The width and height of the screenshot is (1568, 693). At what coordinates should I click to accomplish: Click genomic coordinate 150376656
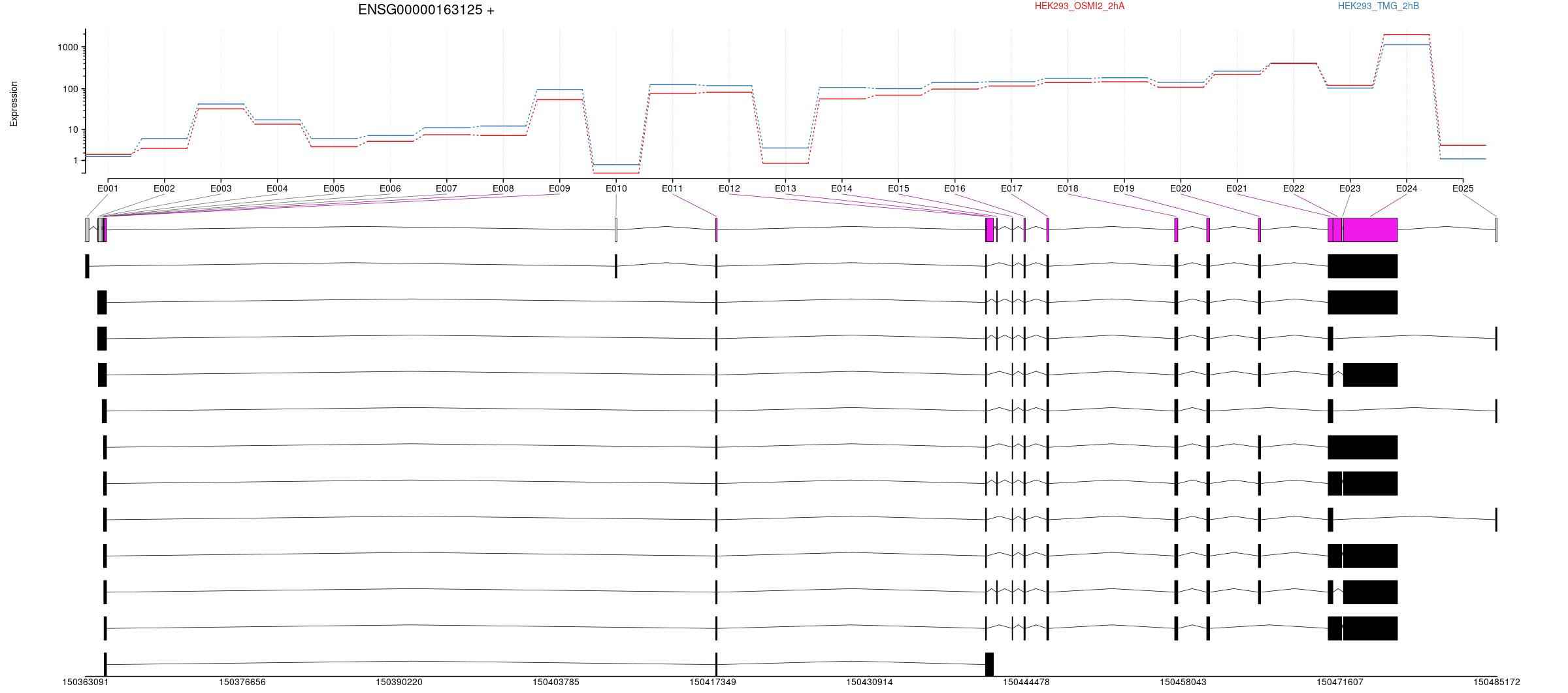tap(242, 682)
